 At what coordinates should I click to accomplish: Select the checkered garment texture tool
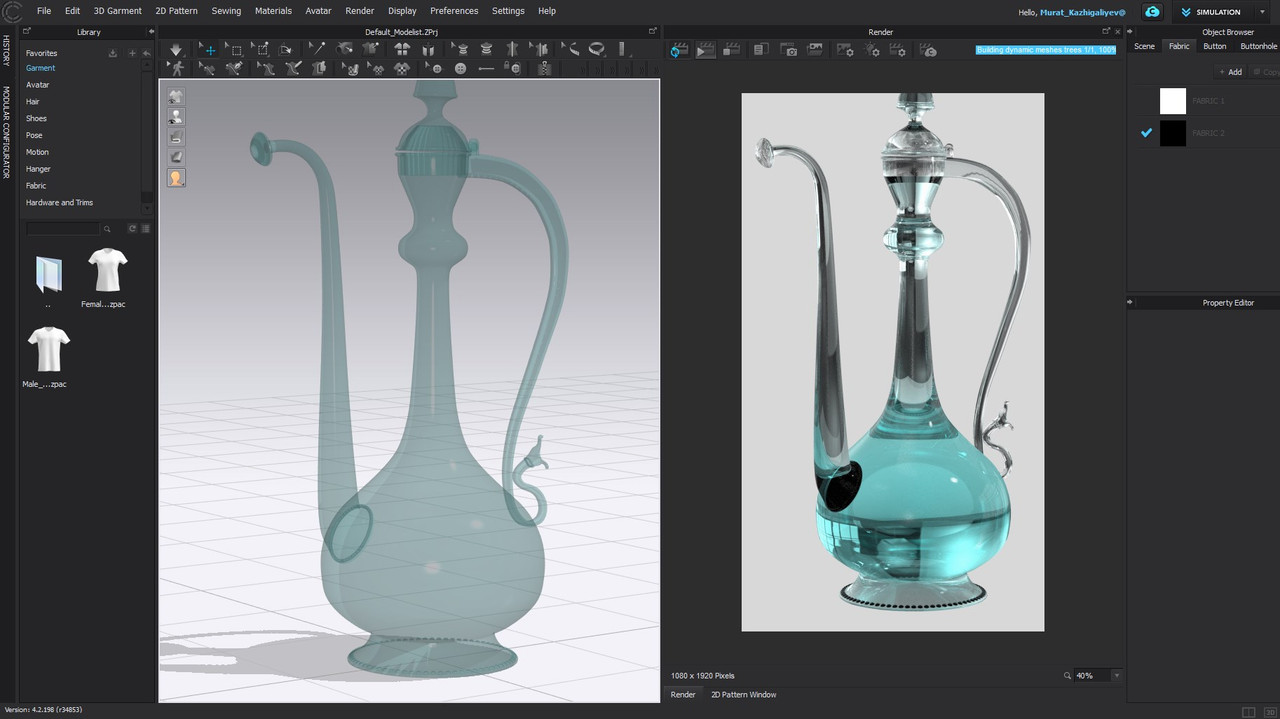coord(401,68)
